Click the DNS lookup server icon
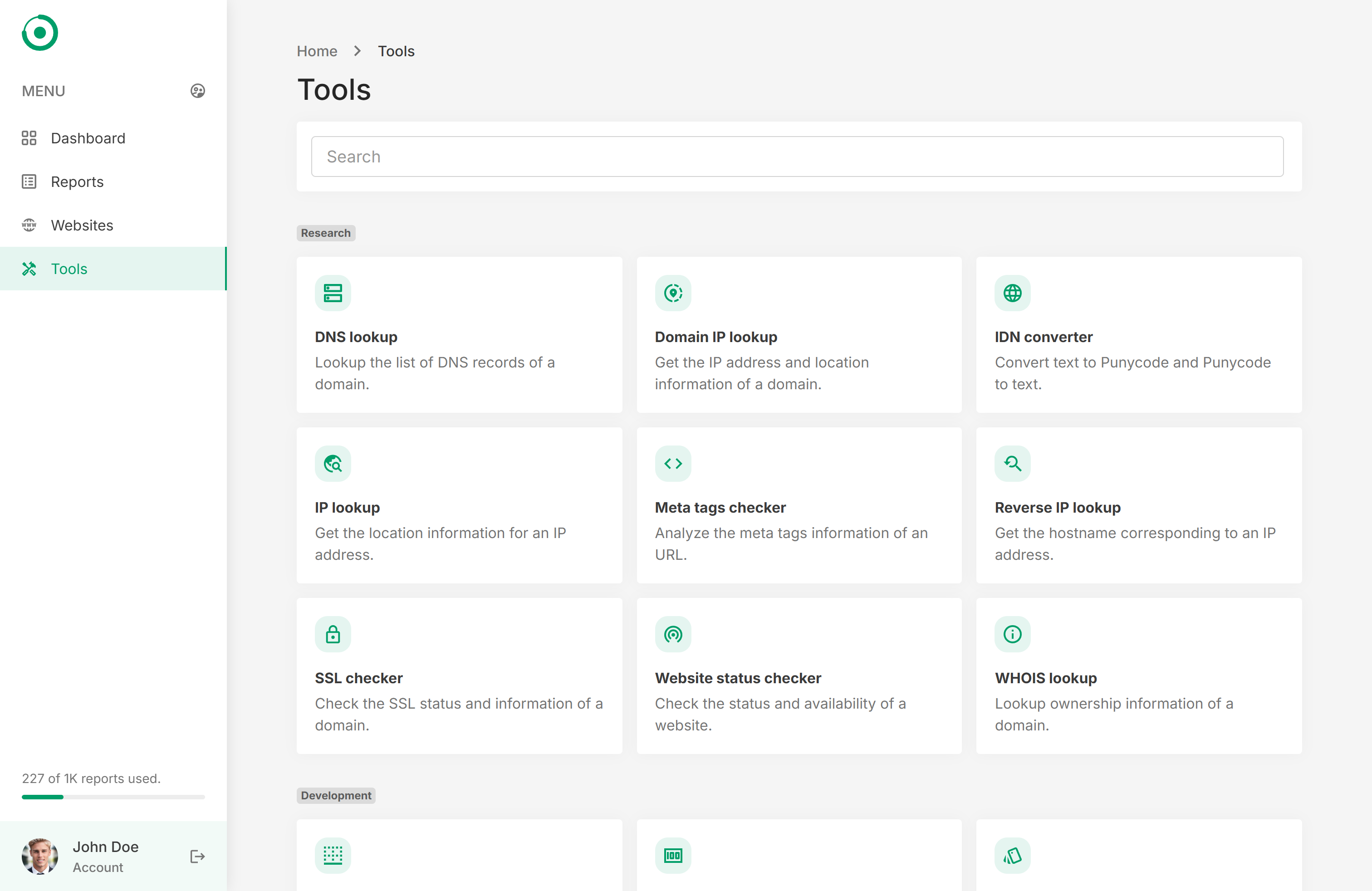 click(333, 293)
